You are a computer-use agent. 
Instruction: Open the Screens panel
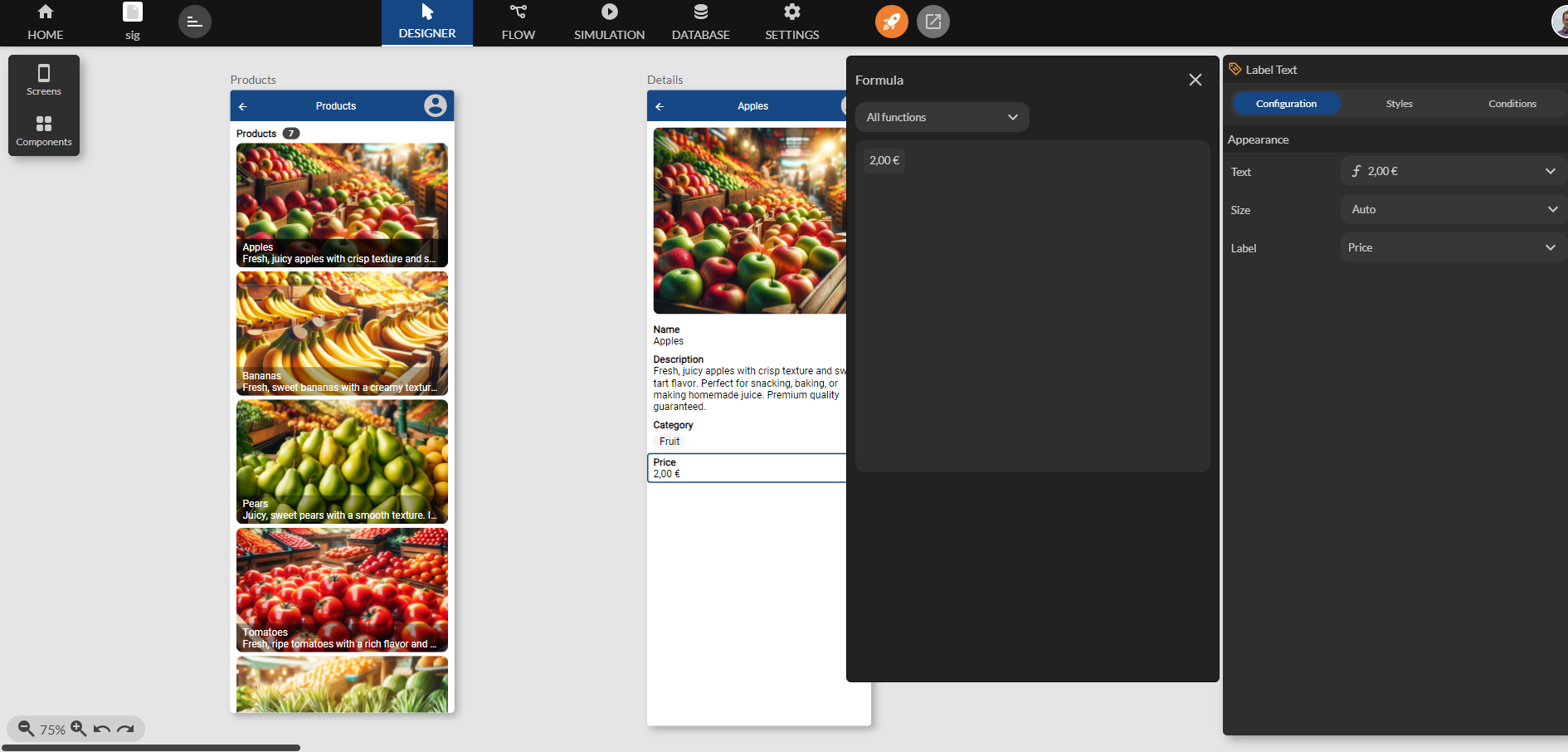44,81
